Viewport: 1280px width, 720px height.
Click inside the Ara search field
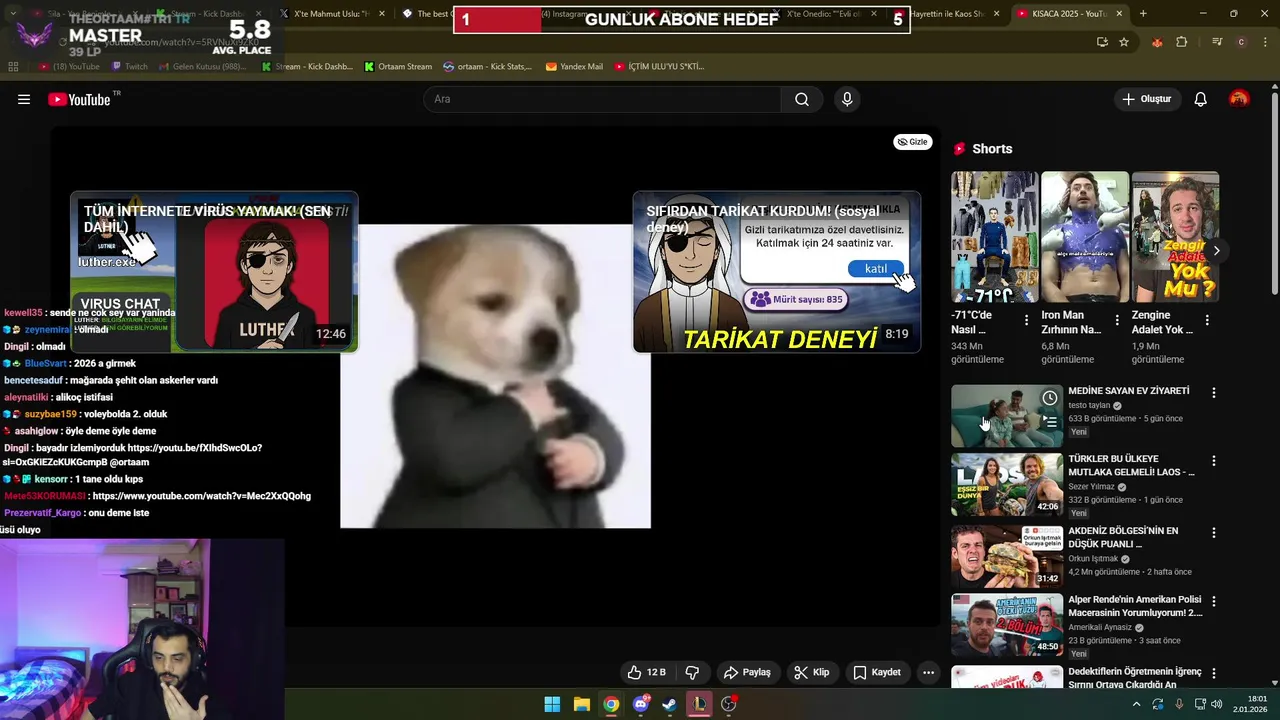[x=603, y=99]
